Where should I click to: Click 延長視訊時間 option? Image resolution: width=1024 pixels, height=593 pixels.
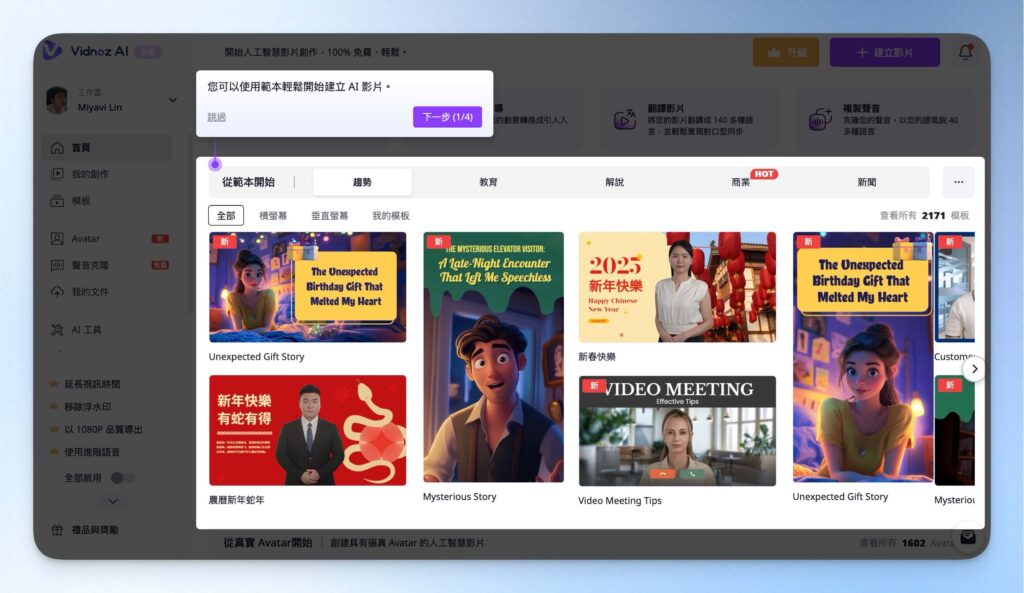[x=91, y=384]
